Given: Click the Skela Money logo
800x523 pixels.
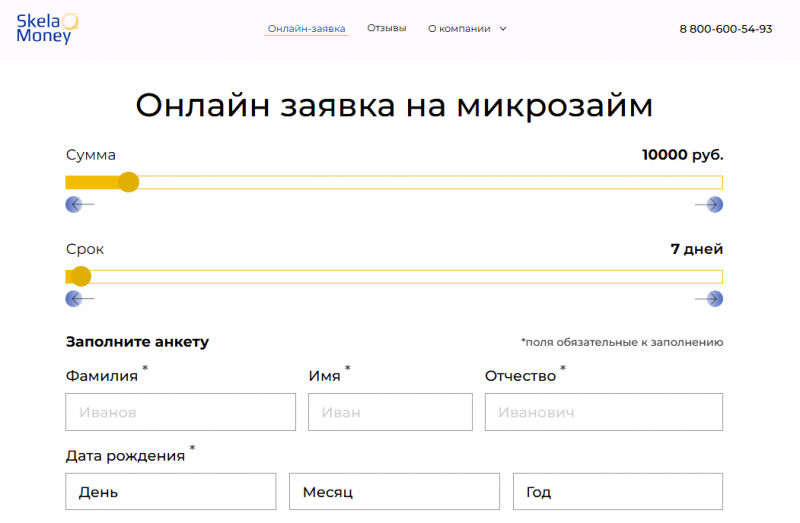Looking at the screenshot, I should (x=47, y=29).
